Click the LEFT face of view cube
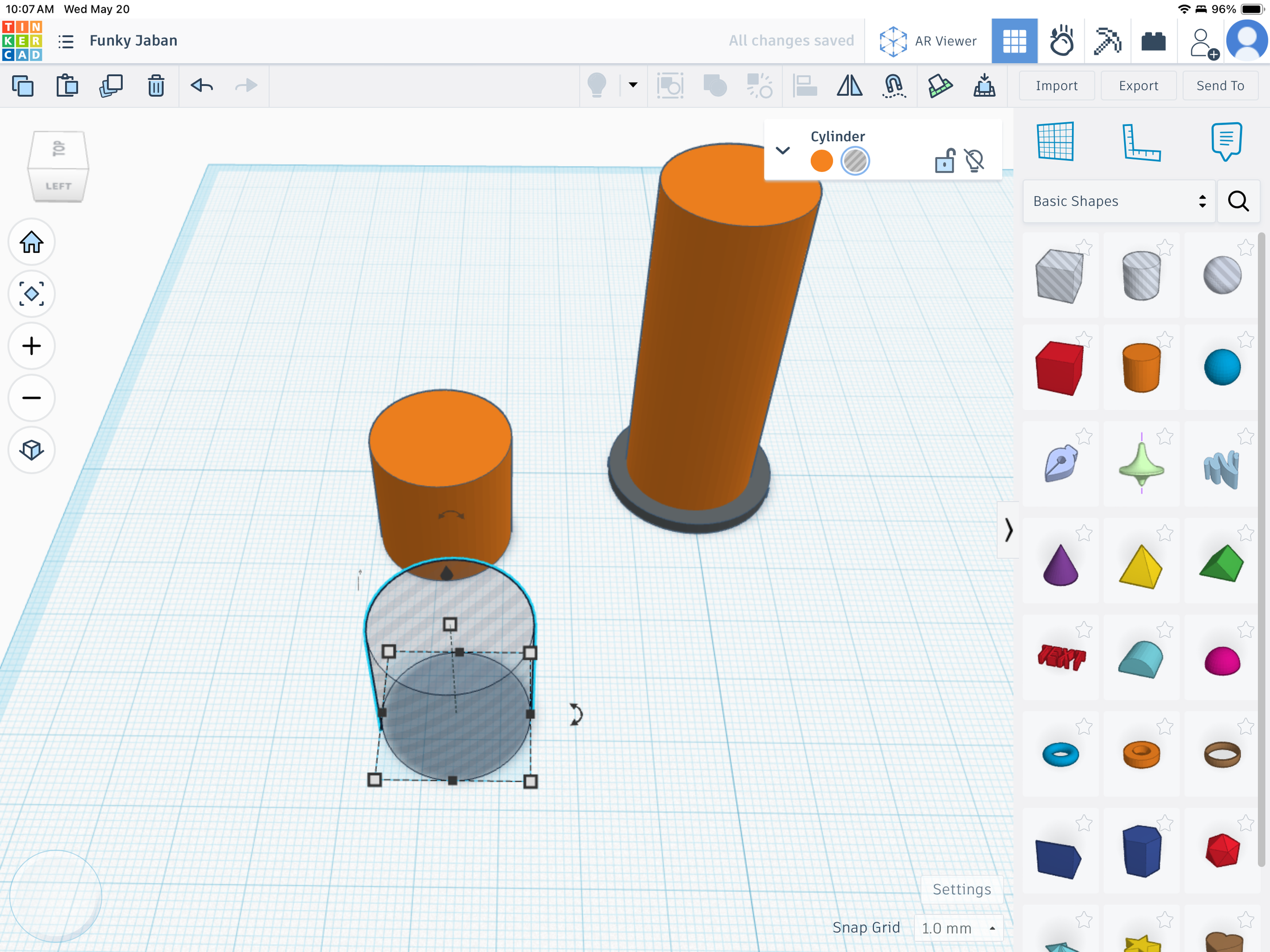This screenshot has width=1270, height=952. pyautogui.click(x=58, y=186)
